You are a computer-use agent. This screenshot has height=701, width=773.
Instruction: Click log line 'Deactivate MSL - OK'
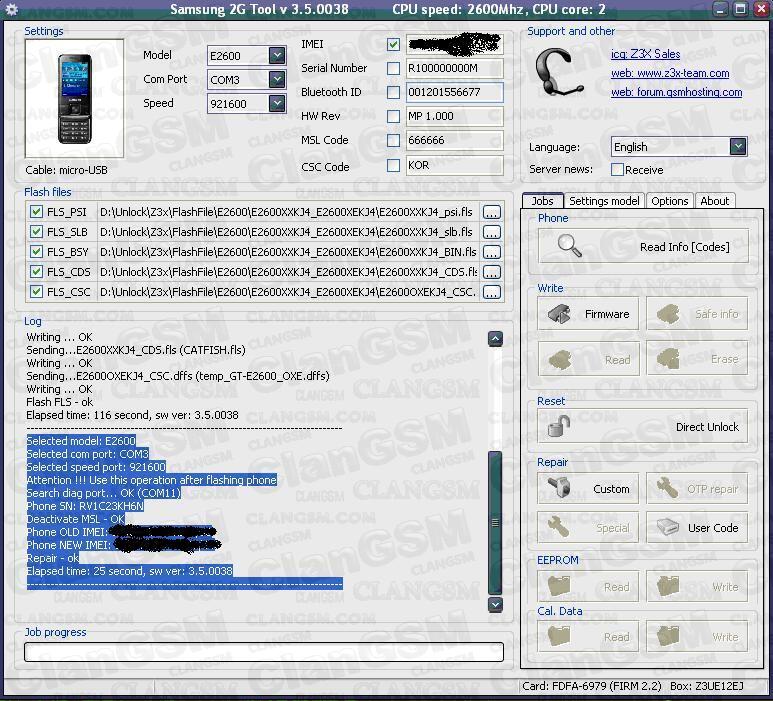(x=75, y=519)
